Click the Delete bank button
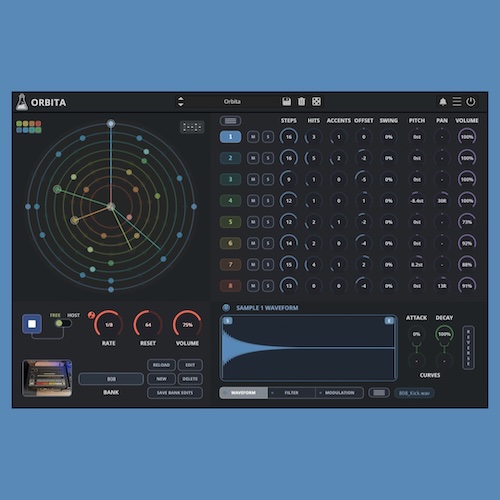The height and width of the screenshot is (500, 500). (x=190, y=379)
